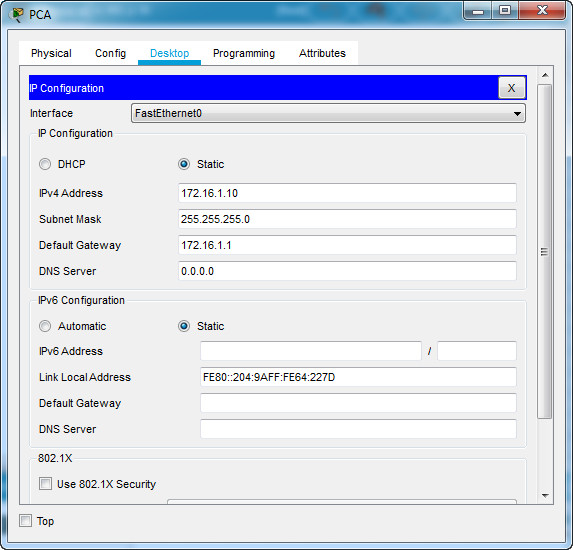This screenshot has height=550, width=573.
Task: Click the scrollbar down arrow
Action: point(545,496)
